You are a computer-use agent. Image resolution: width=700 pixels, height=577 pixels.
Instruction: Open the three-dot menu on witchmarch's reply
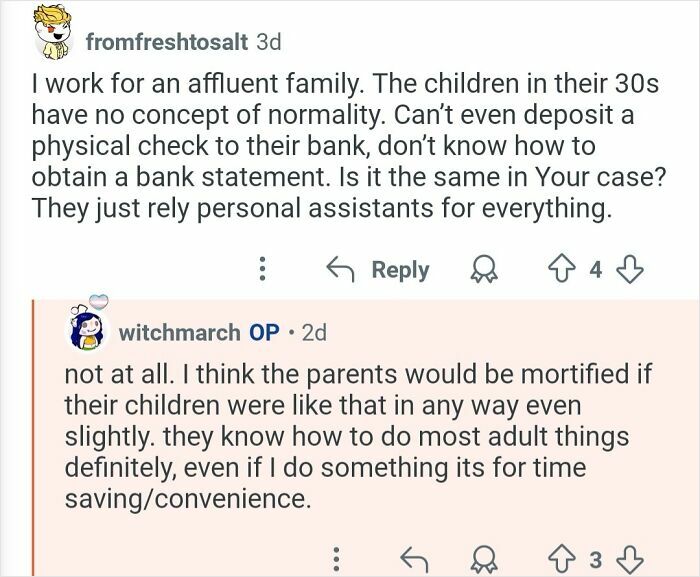[x=337, y=559]
